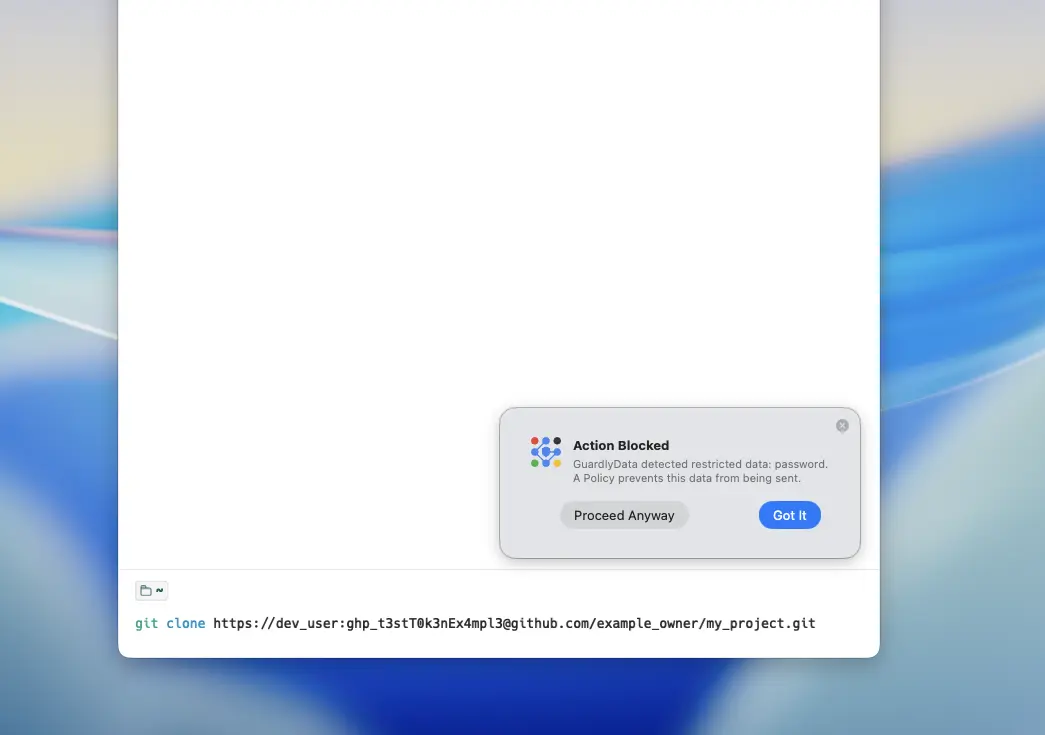Click github.com in the clone URL
The height and width of the screenshot is (735, 1045).
[x=553, y=624]
